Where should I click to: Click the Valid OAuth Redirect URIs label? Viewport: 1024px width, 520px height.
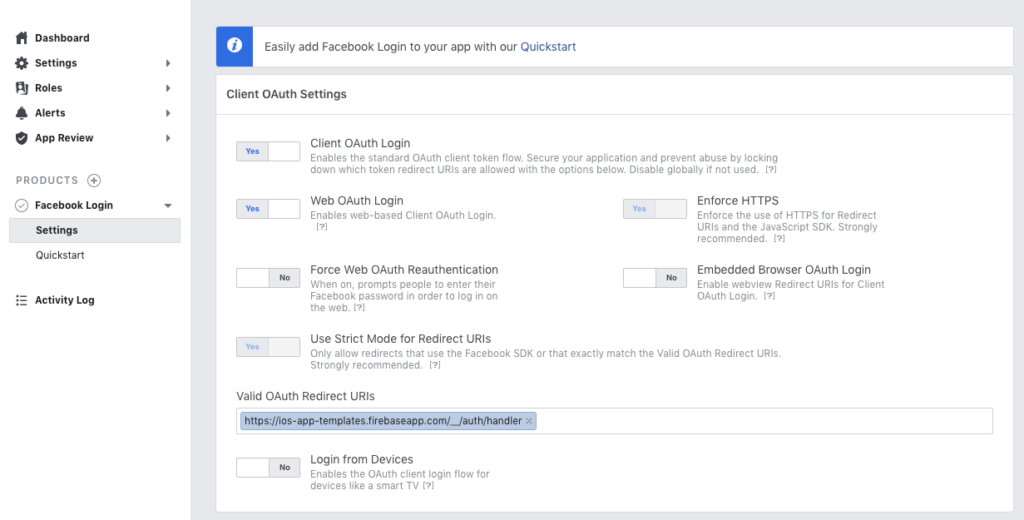(306, 396)
